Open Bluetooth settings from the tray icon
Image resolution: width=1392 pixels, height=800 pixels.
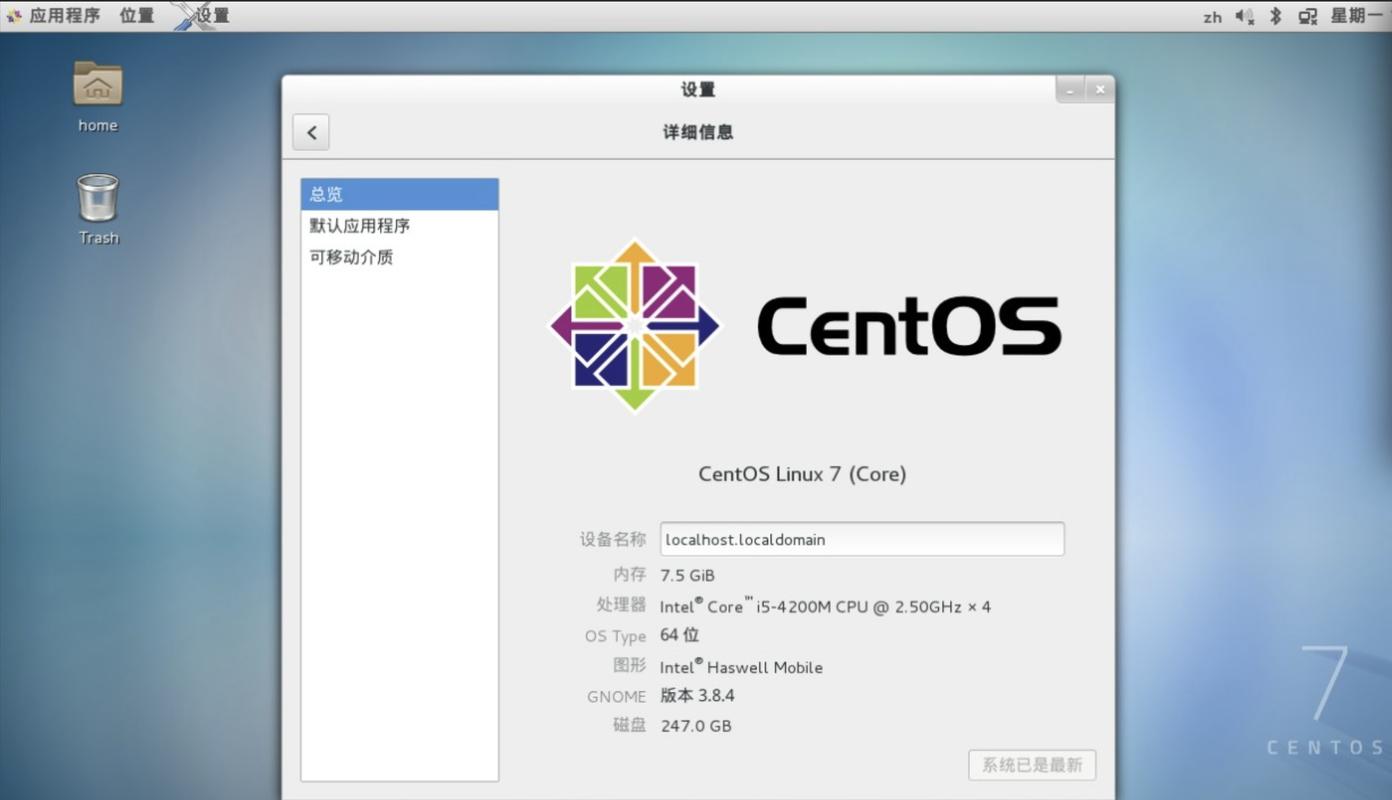[1274, 15]
